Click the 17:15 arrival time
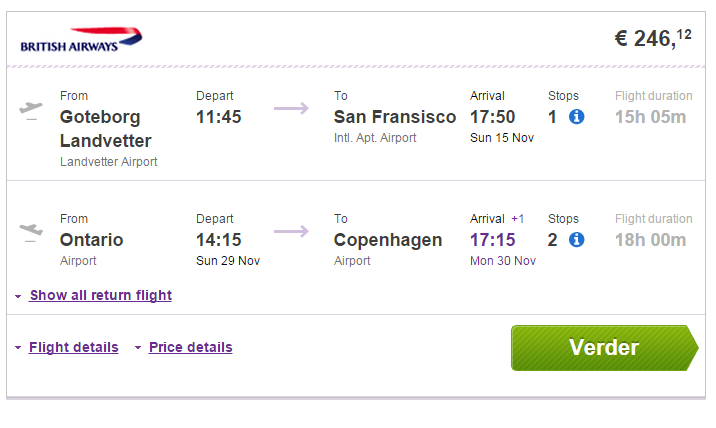The image size is (716, 428). tap(493, 240)
